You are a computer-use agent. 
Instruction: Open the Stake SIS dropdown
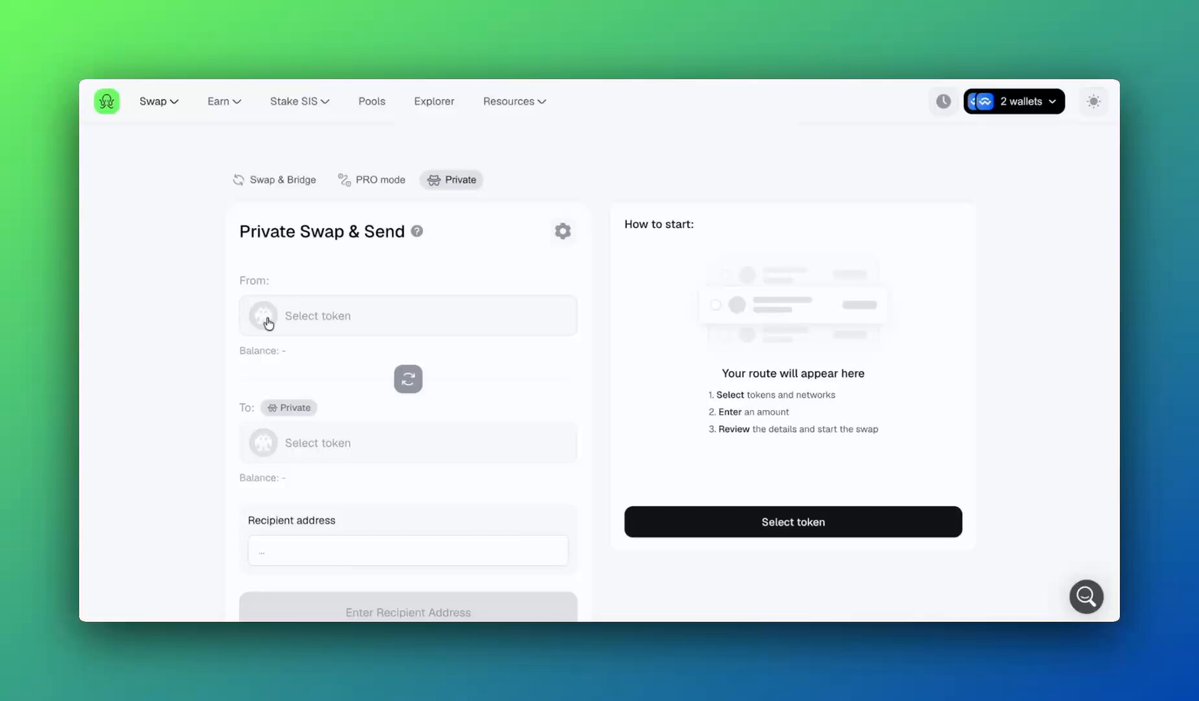[x=300, y=101]
